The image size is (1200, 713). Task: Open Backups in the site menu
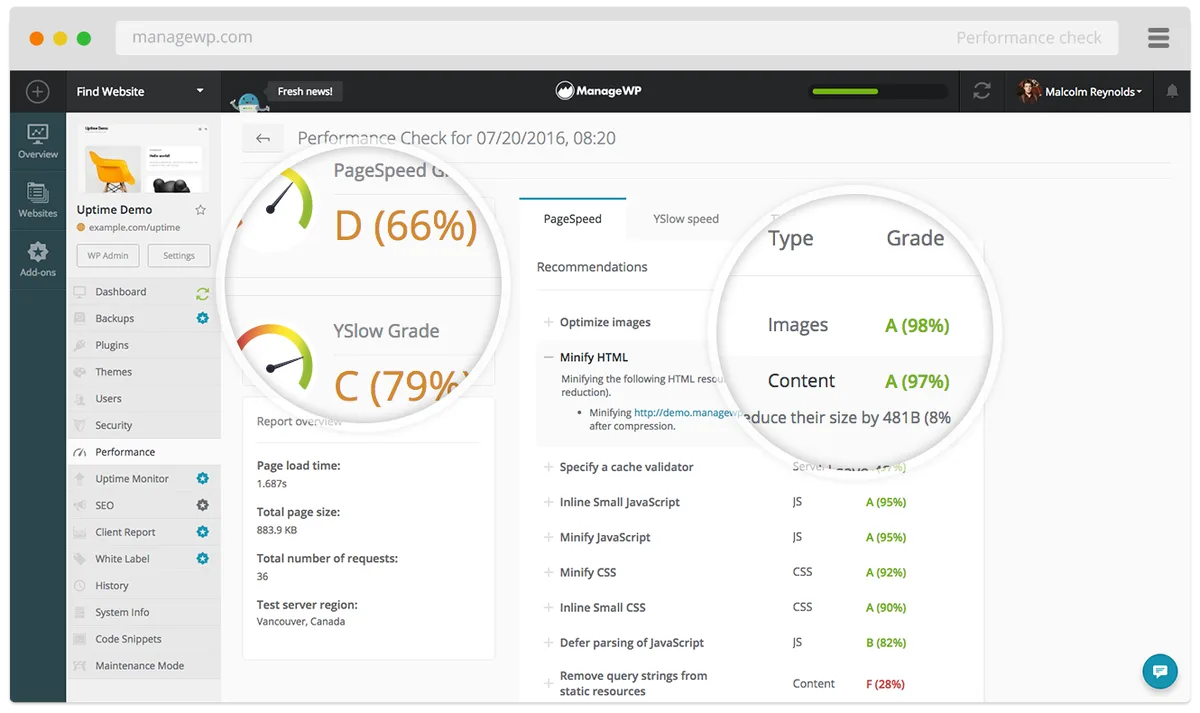(x=115, y=318)
